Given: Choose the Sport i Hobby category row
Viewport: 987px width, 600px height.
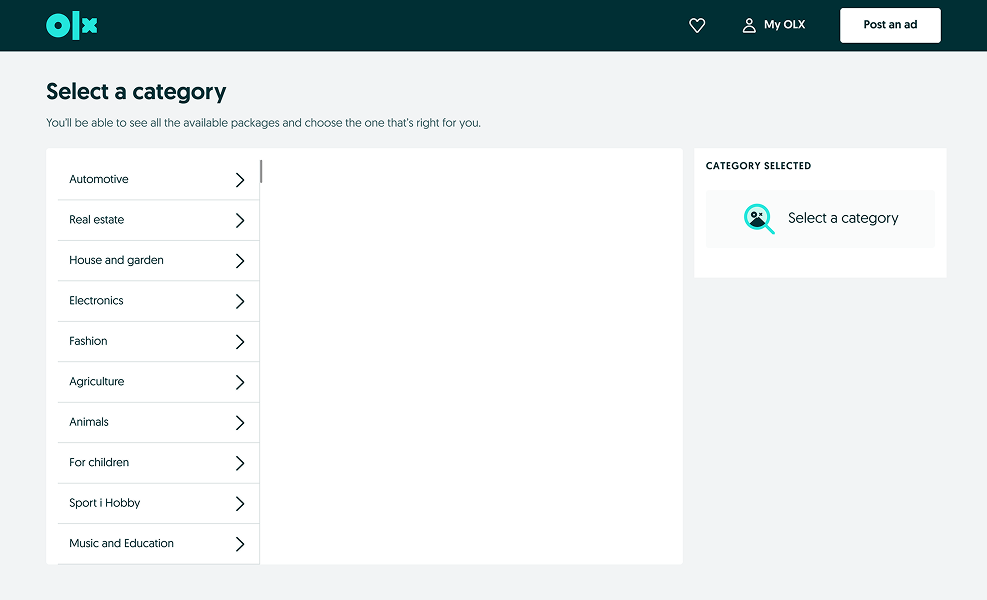Looking at the screenshot, I should click(159, 503).
